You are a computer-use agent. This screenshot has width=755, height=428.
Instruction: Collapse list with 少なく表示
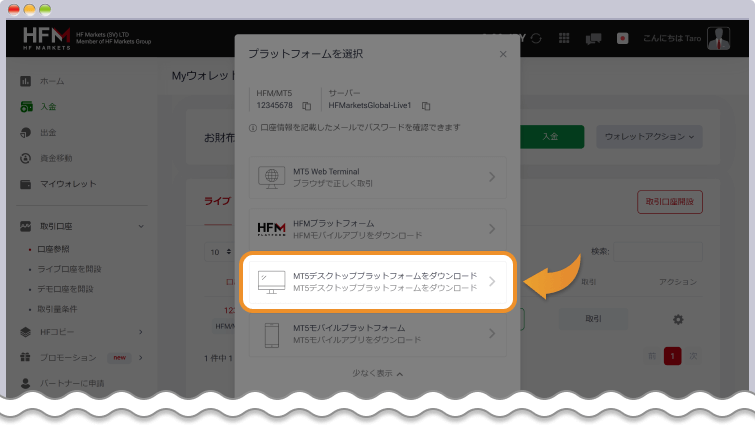(378, 373)
